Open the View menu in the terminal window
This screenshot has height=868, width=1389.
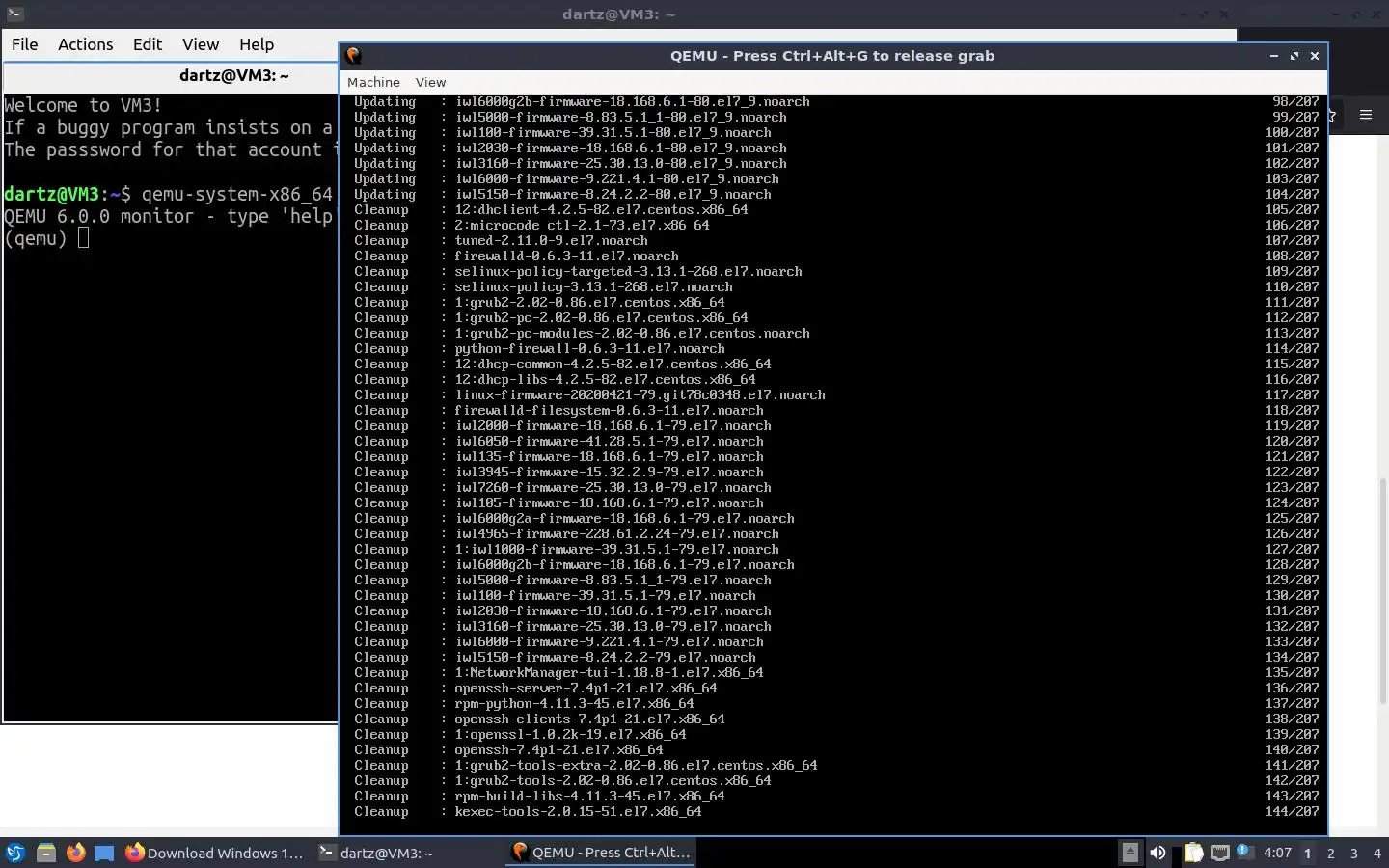click(201, 44)
